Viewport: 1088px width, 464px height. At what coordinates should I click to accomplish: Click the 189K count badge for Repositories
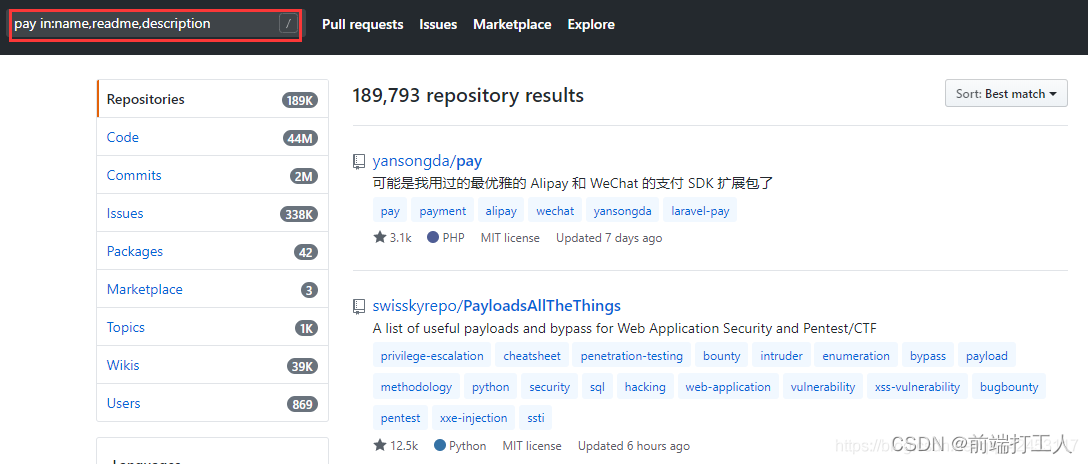point(300,100)
